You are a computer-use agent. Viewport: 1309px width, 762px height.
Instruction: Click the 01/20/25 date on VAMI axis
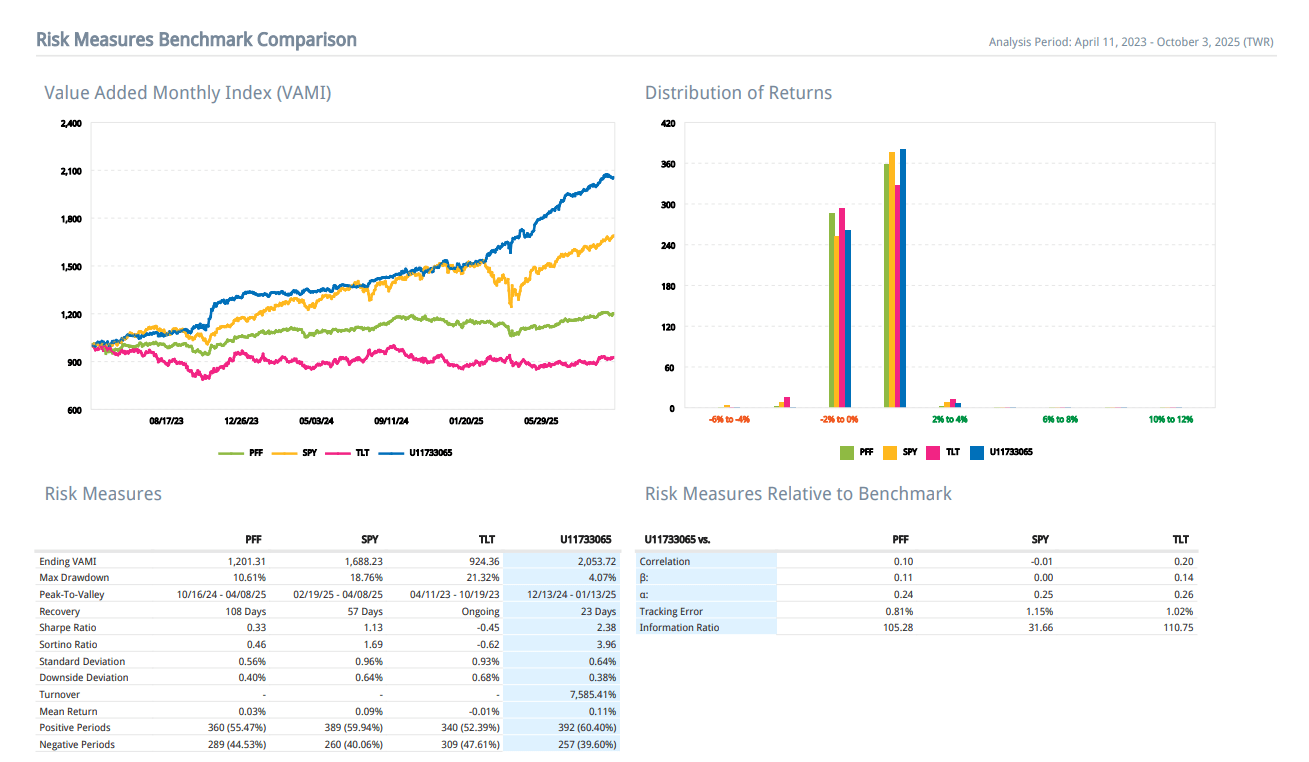coord(467,422)
